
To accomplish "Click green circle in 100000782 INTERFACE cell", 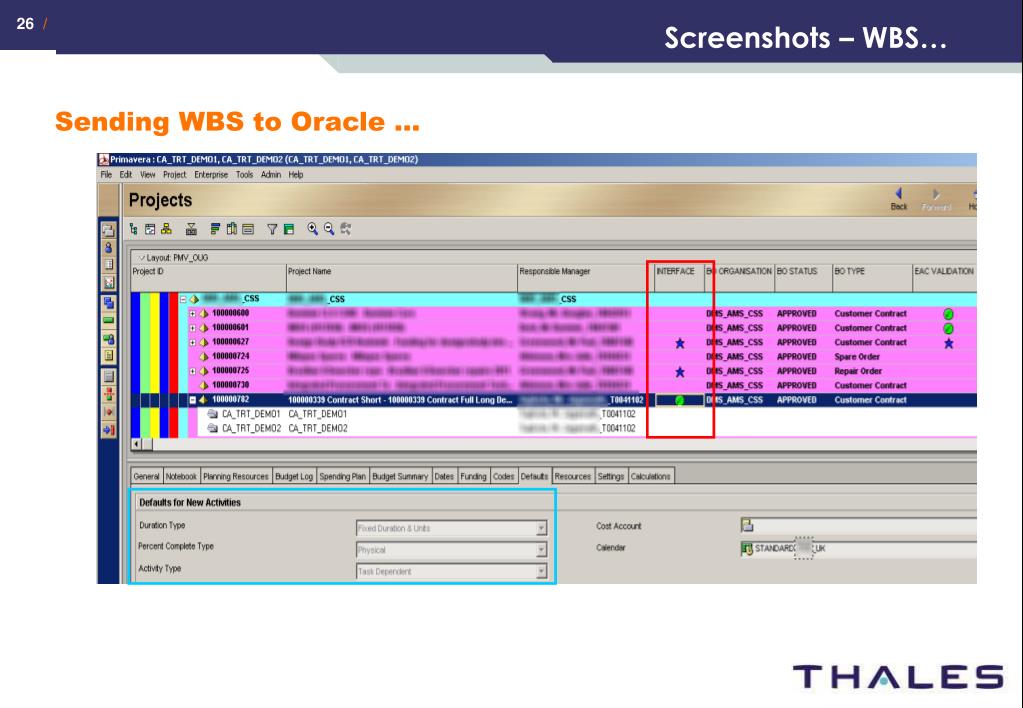I will [x=679, y=400].
